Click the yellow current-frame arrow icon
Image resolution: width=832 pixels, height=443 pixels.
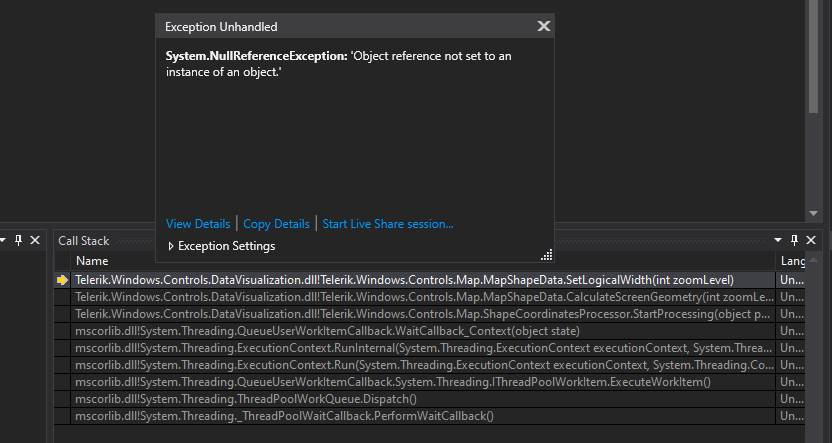click(x=62, y=280)
